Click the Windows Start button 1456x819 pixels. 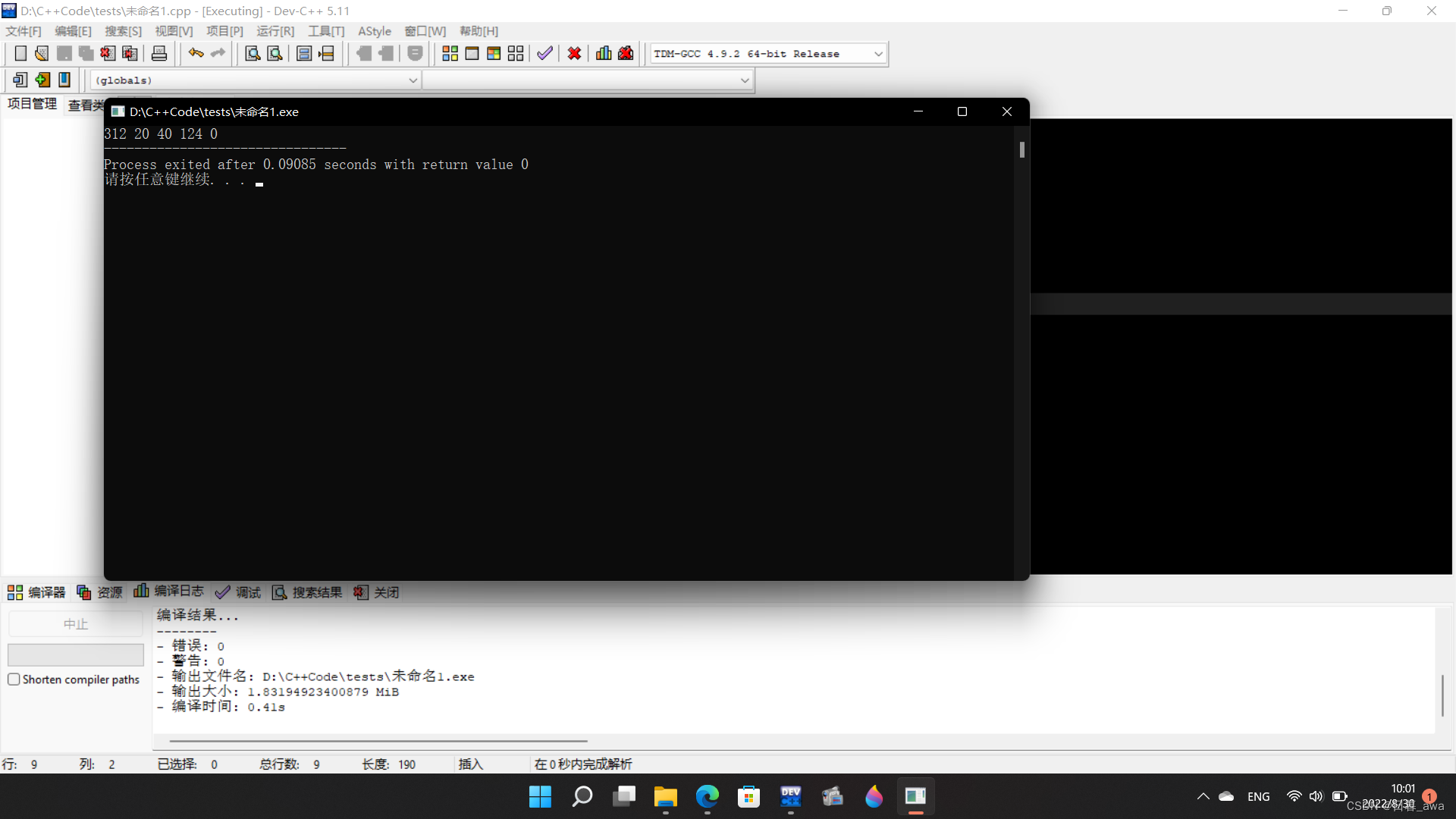(540, 796)
